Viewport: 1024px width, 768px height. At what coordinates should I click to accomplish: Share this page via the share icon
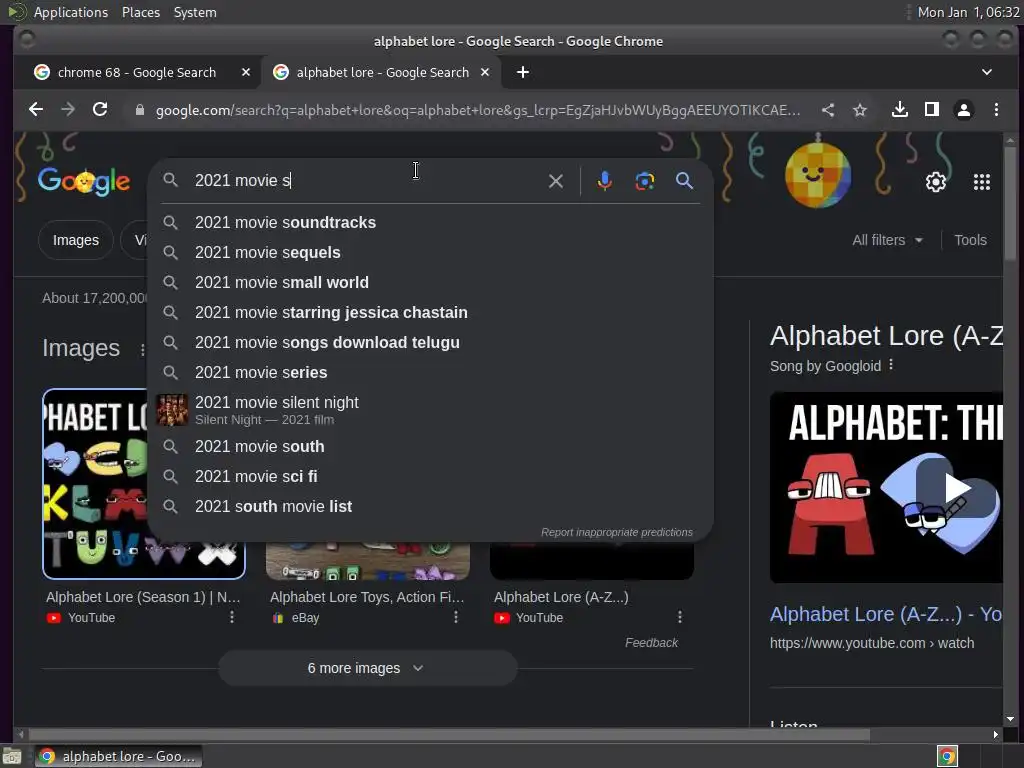click(828, 110)
